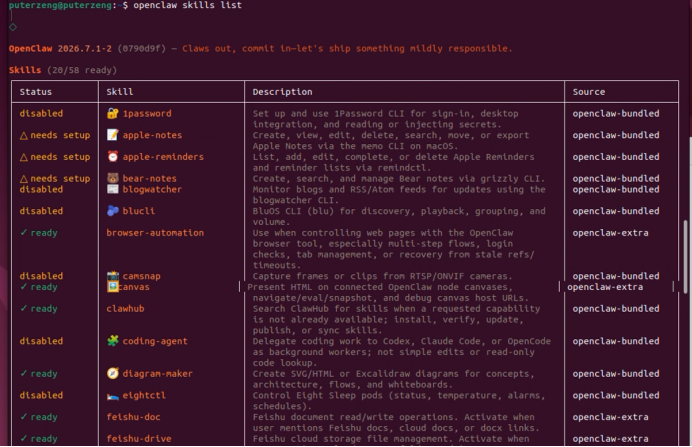Click the diamond marker below the prompt
The width and height of the screenshot is (692, 447).
coord(13,27)
